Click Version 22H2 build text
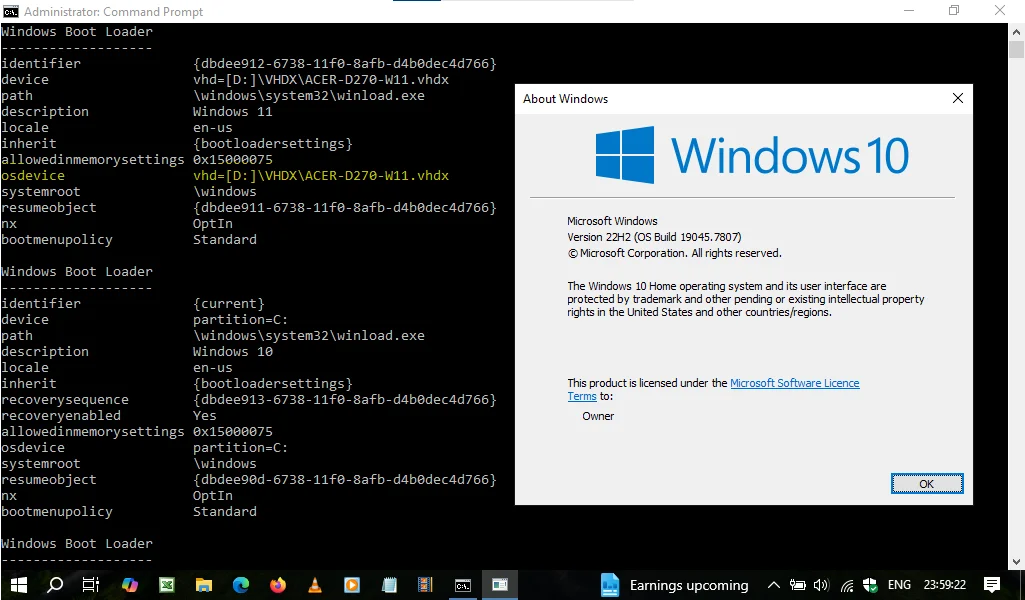1025x600 pixels. (x=654, y=237)
